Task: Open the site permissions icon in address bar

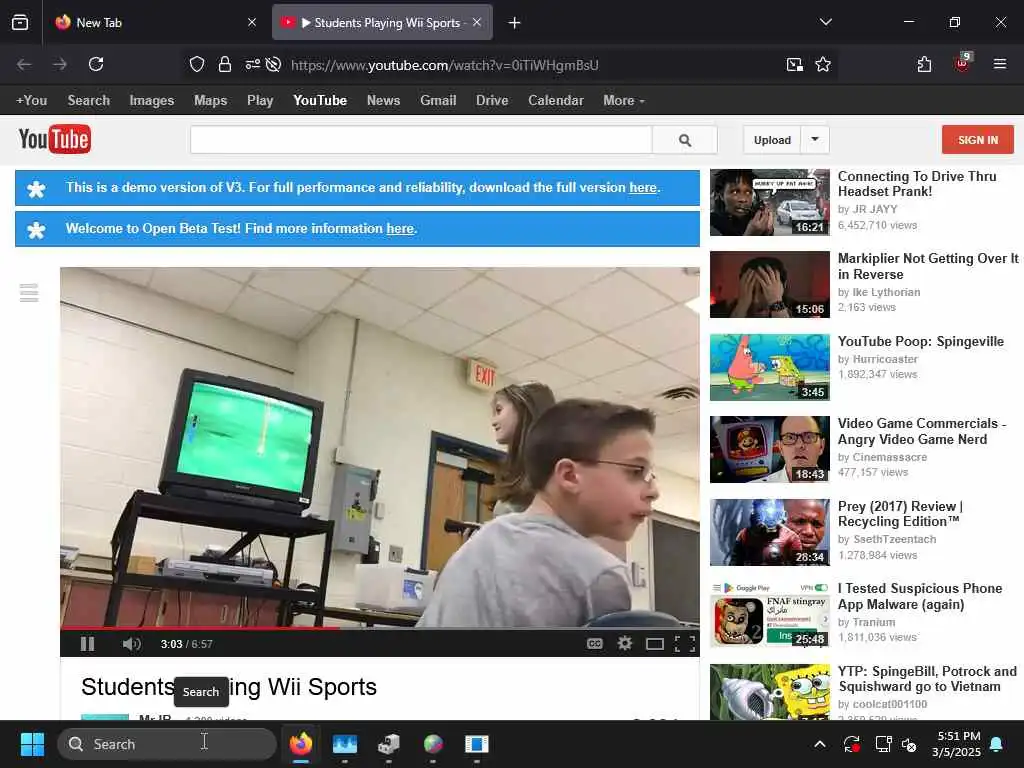Action: 252,64
